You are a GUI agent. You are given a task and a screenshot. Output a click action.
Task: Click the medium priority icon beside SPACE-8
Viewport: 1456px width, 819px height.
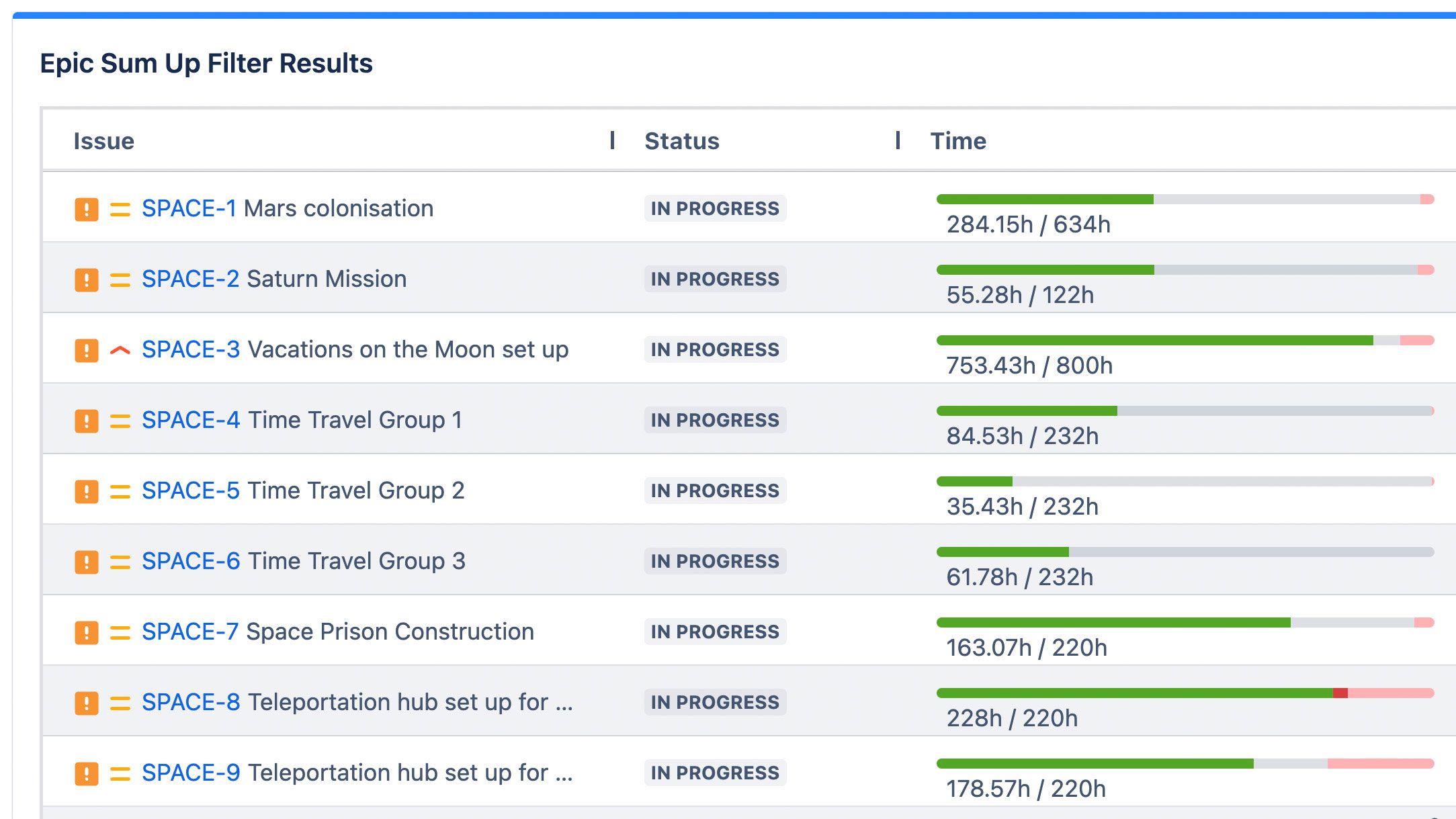120,703
